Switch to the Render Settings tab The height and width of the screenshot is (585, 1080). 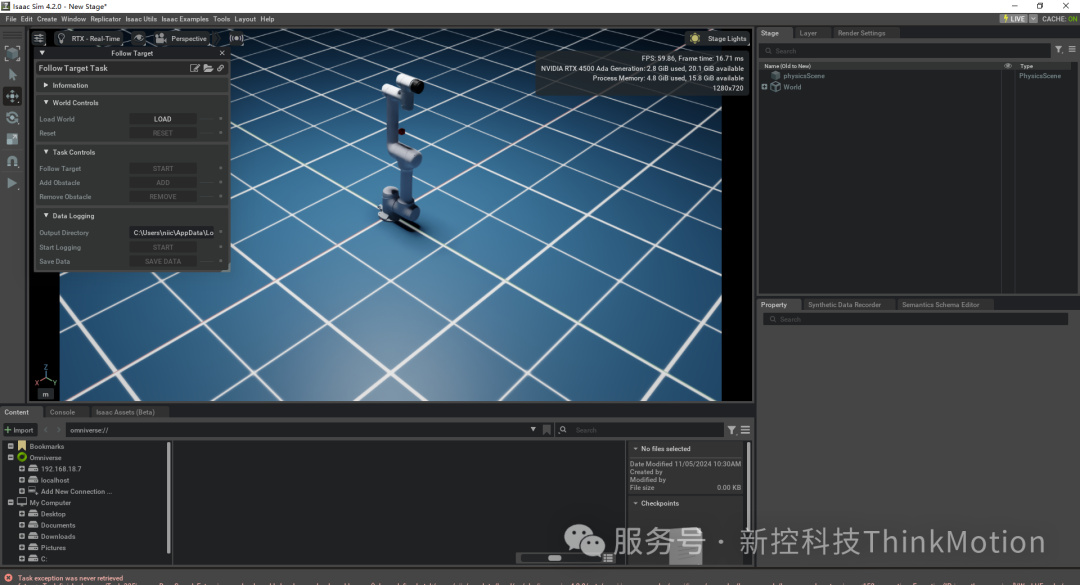pyautogui.click(x=860, y=33)
